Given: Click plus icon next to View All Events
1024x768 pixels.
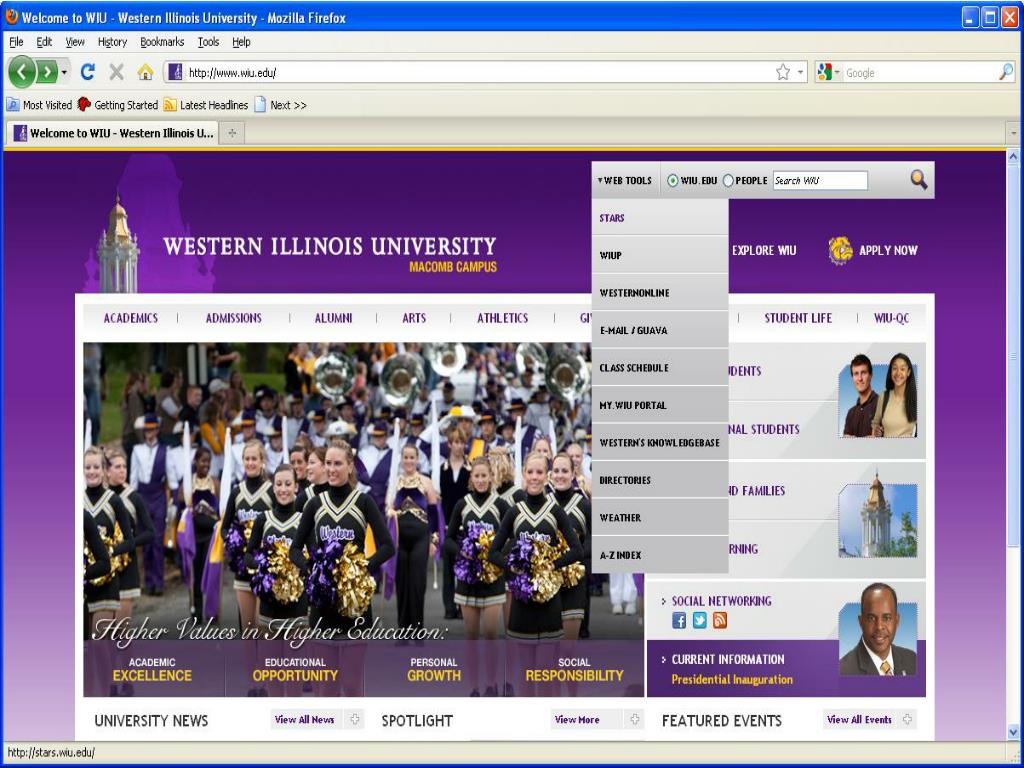Looking at the screenshot, I should coord(907,719).
